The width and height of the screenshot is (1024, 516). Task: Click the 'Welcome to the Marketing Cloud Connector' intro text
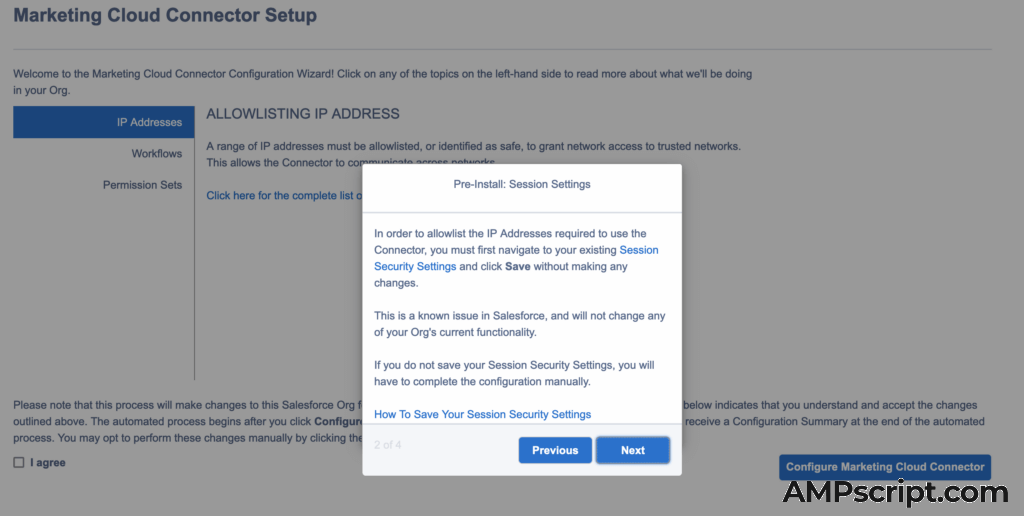[x=380, y=74]
